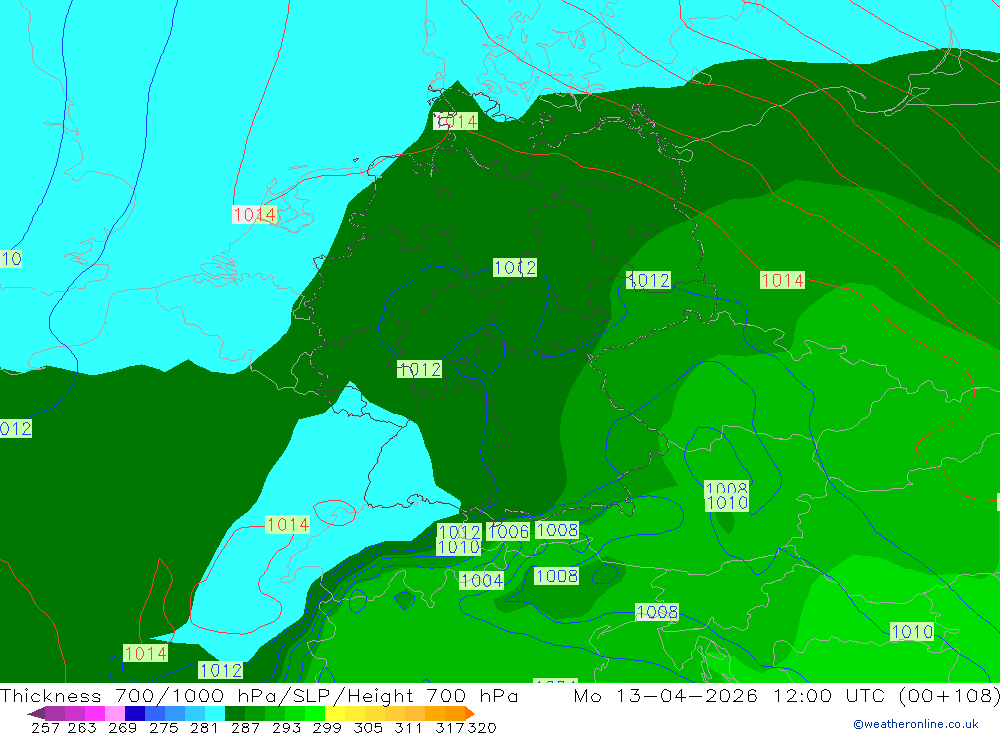Pick the dark navy blue legend swatch
Image resolution: width=1000 pixels, height=733 pixels.
[x=135, y=713]
